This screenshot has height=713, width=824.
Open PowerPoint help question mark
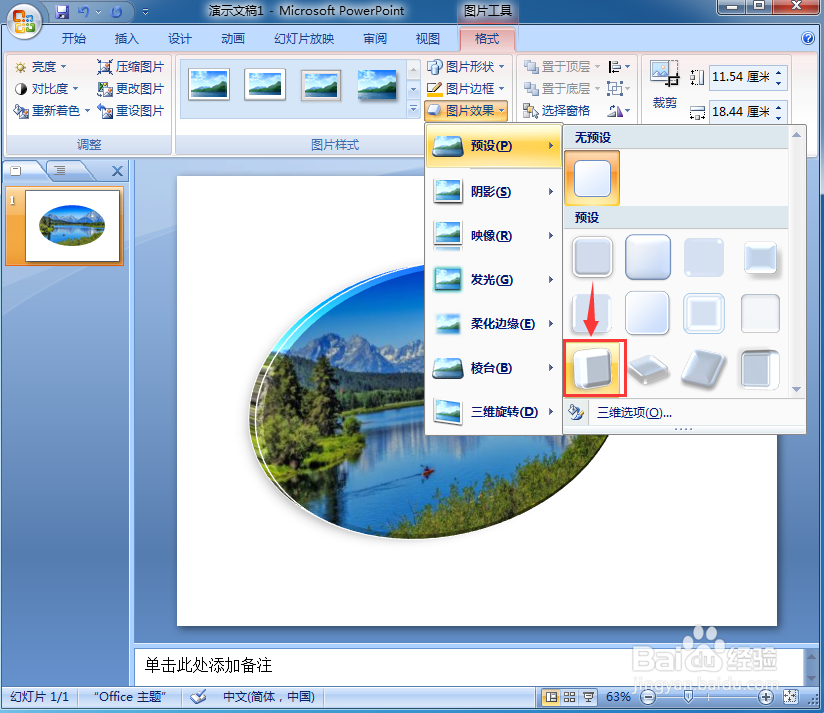click(x=808, y=38)
